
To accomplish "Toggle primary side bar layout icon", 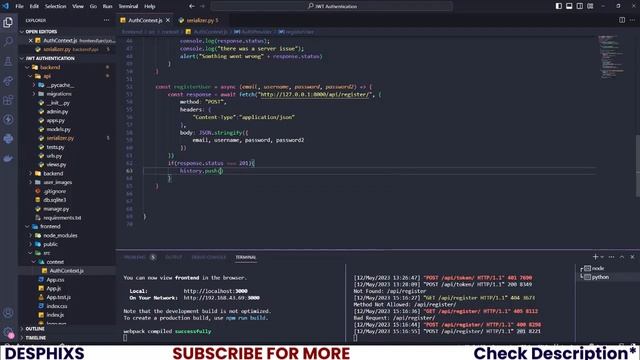I will tap(558, 6).
